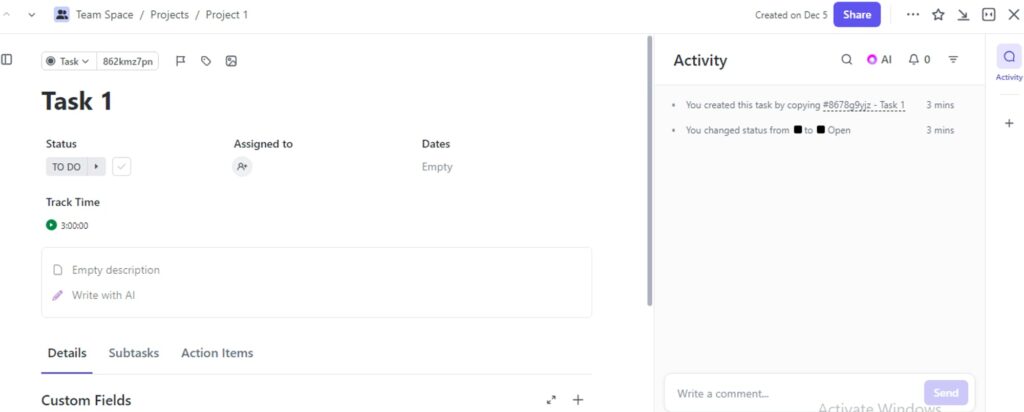The width and height of the screenshot is (1024, 412).
Task: Expand the Custom Fields section fullscreen
Action: pos(551,400)
